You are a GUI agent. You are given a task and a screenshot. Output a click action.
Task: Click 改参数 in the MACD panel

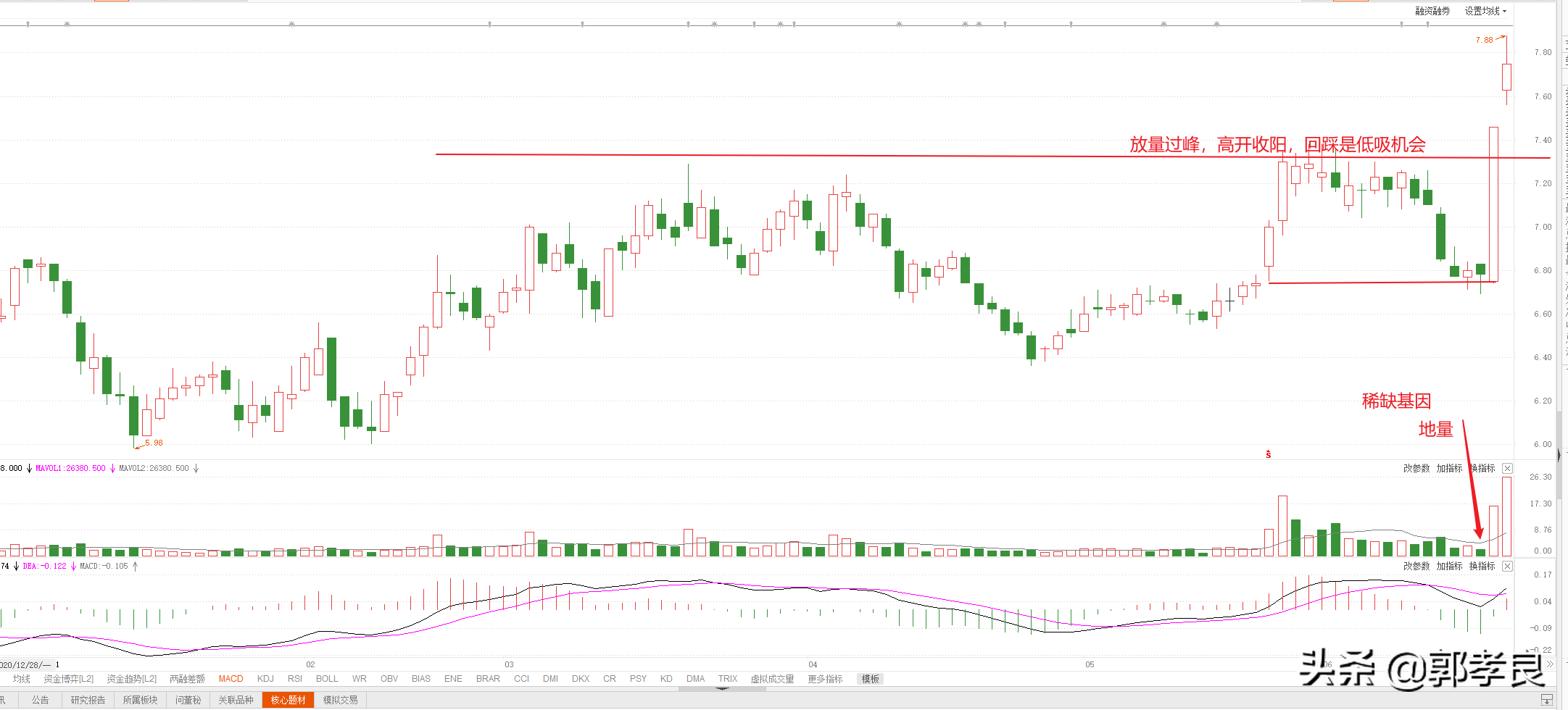pos(1416,566)
